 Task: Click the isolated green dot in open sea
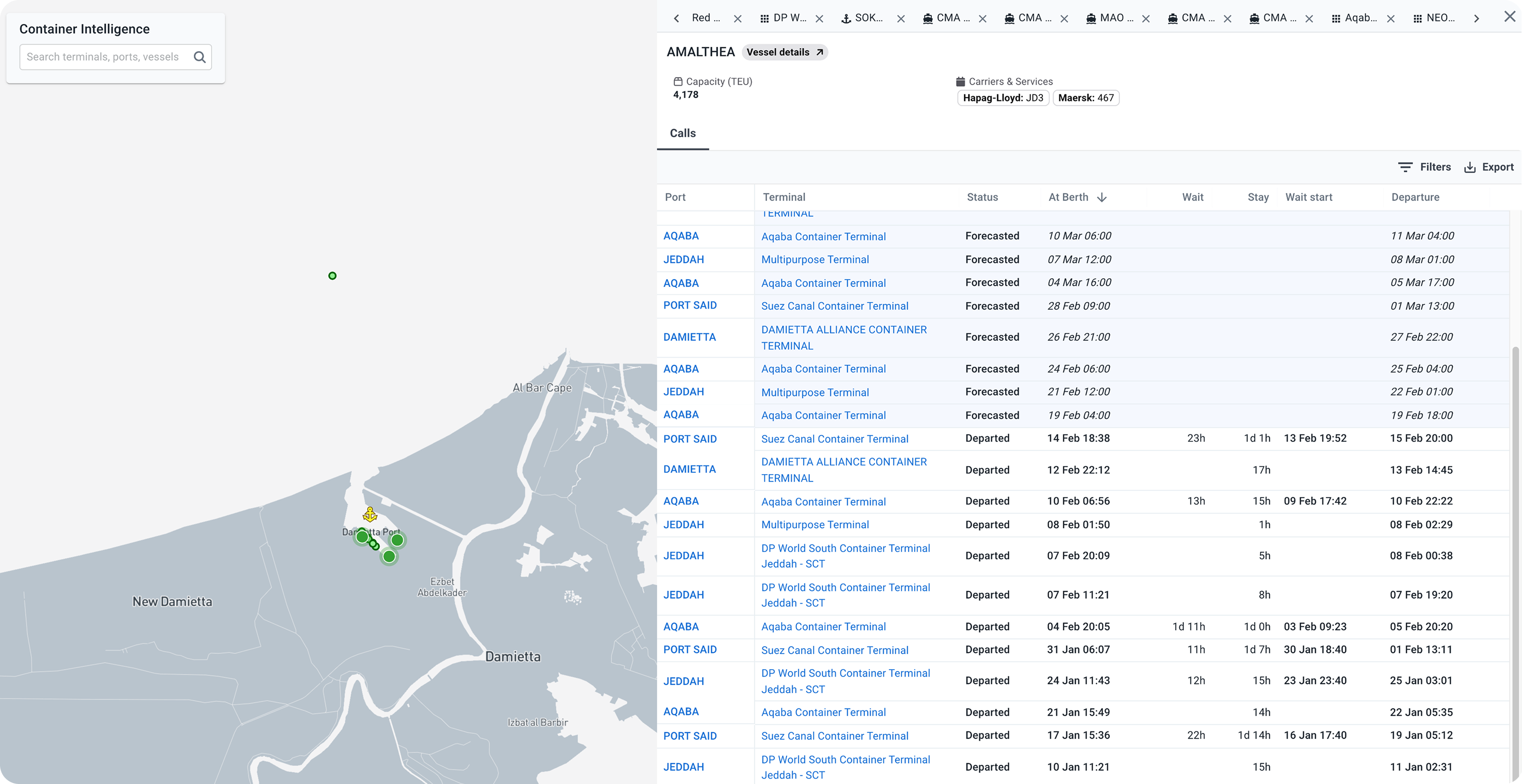coord(332,276)
